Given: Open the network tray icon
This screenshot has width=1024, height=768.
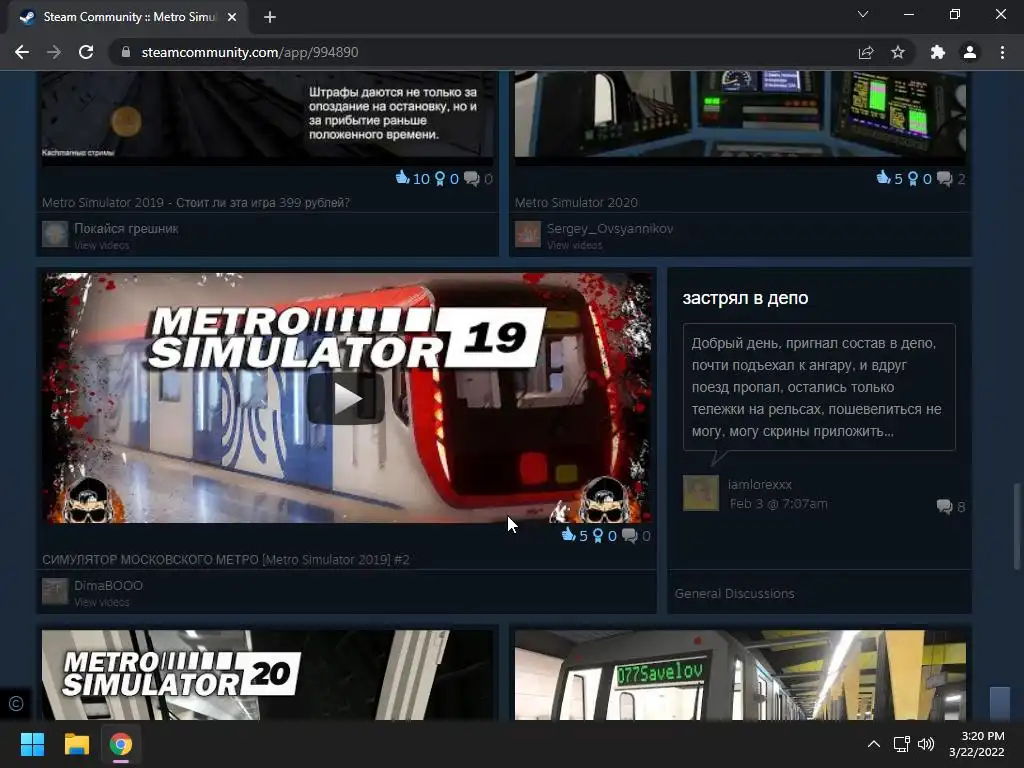Looking at the screenshot, I should click(902, 744).
